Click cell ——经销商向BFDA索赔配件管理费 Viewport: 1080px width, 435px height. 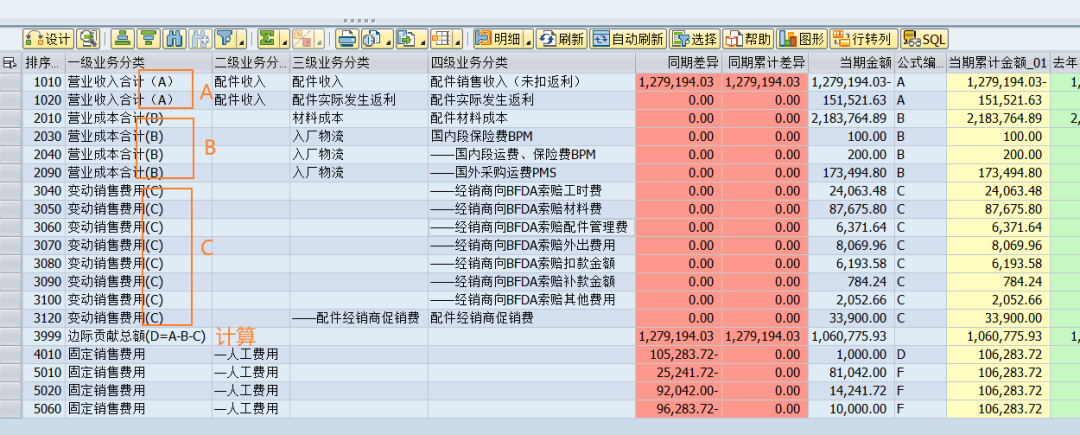(532, 227)
